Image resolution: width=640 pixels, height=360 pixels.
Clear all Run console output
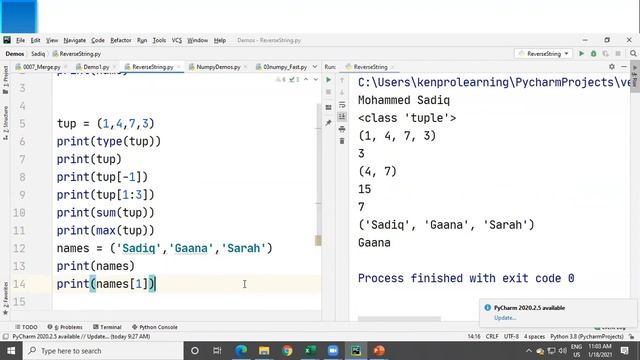click(342, 141)
